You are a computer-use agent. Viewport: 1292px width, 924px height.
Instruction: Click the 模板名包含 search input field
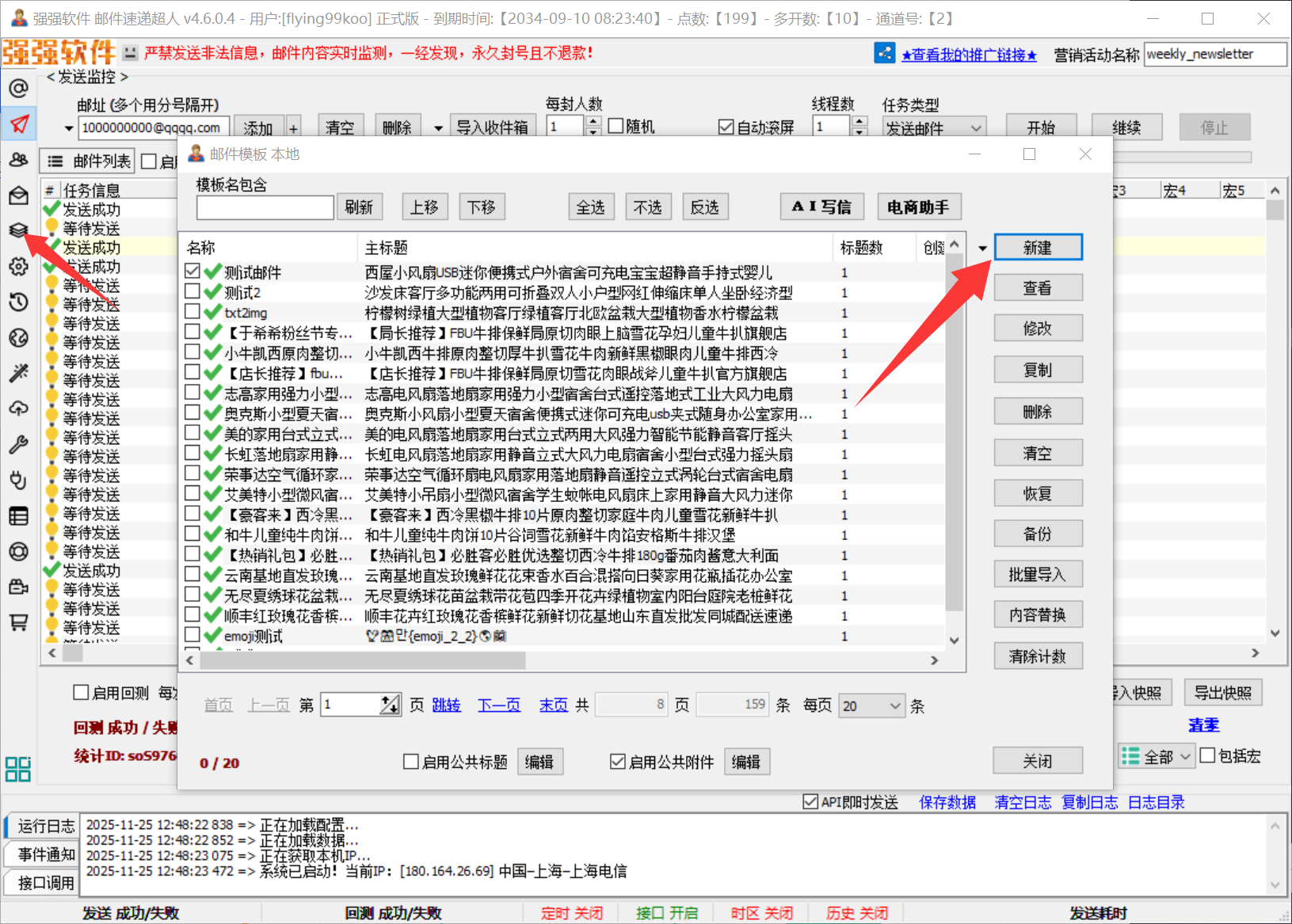pos(265,207)
